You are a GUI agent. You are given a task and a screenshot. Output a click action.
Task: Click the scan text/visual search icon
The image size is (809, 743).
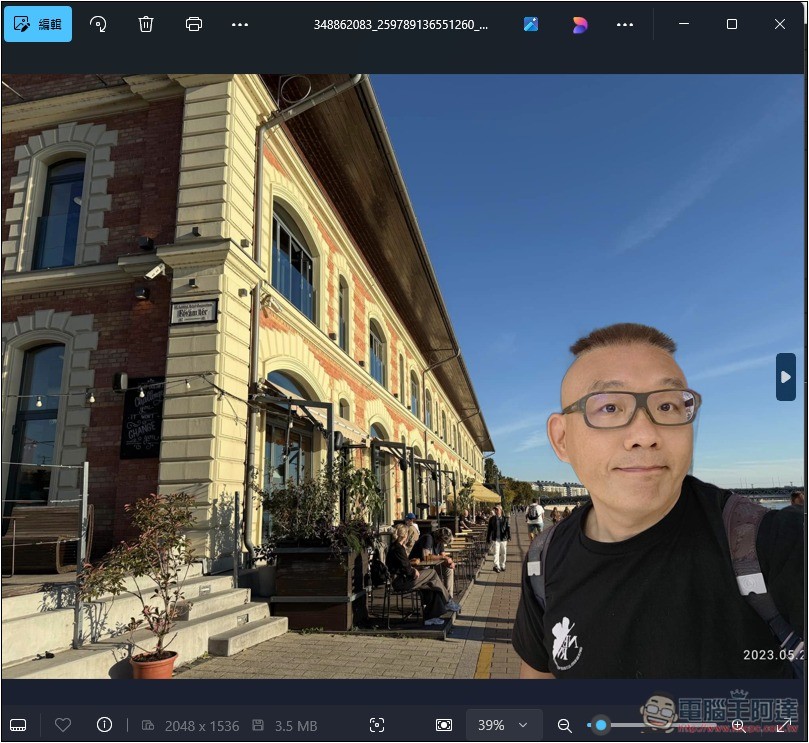click(377, 725)
